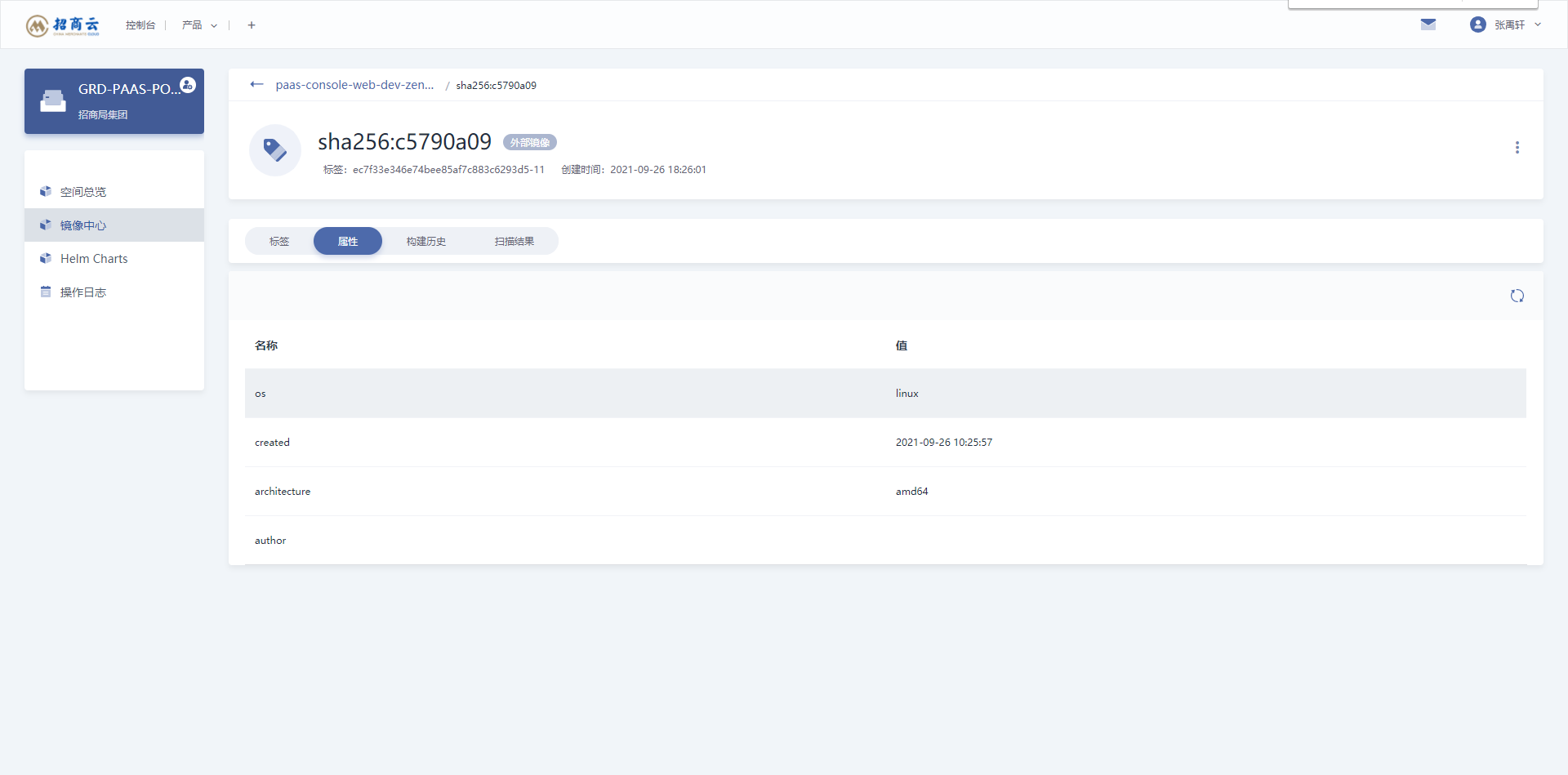The width and height of the screenshot is (1568, 775).
Task: Click the refresh table icon
Action: [x=1517, y=296]
